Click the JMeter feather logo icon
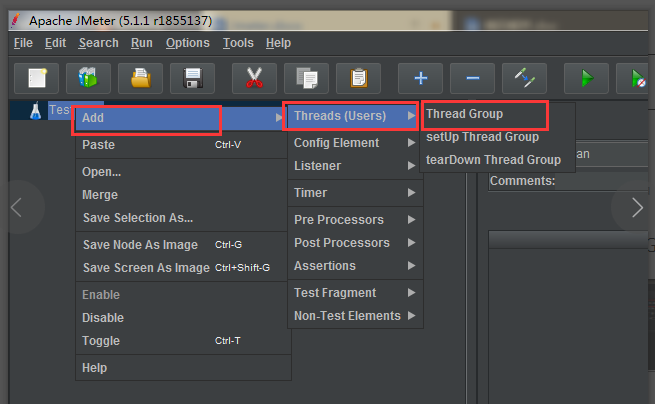The width and height of the screenshot is (655, 404). tap(16, 20)
